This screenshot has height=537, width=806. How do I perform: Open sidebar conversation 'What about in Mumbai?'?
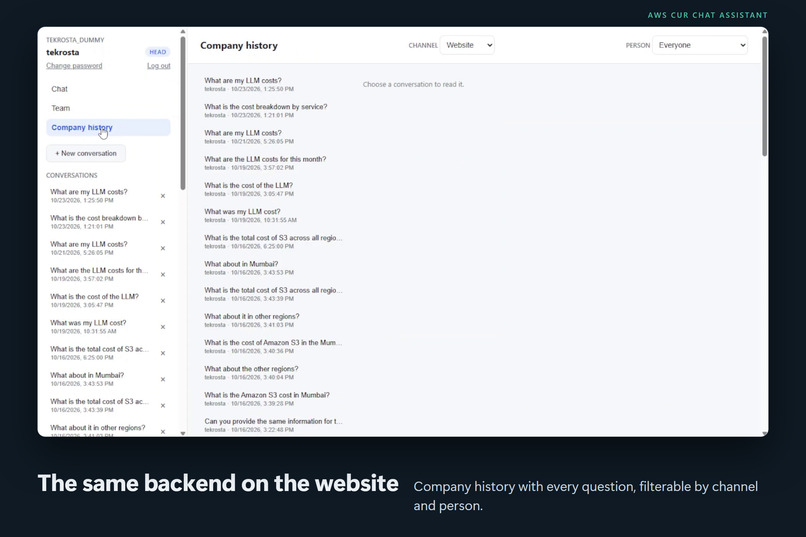tap(100, 379)
